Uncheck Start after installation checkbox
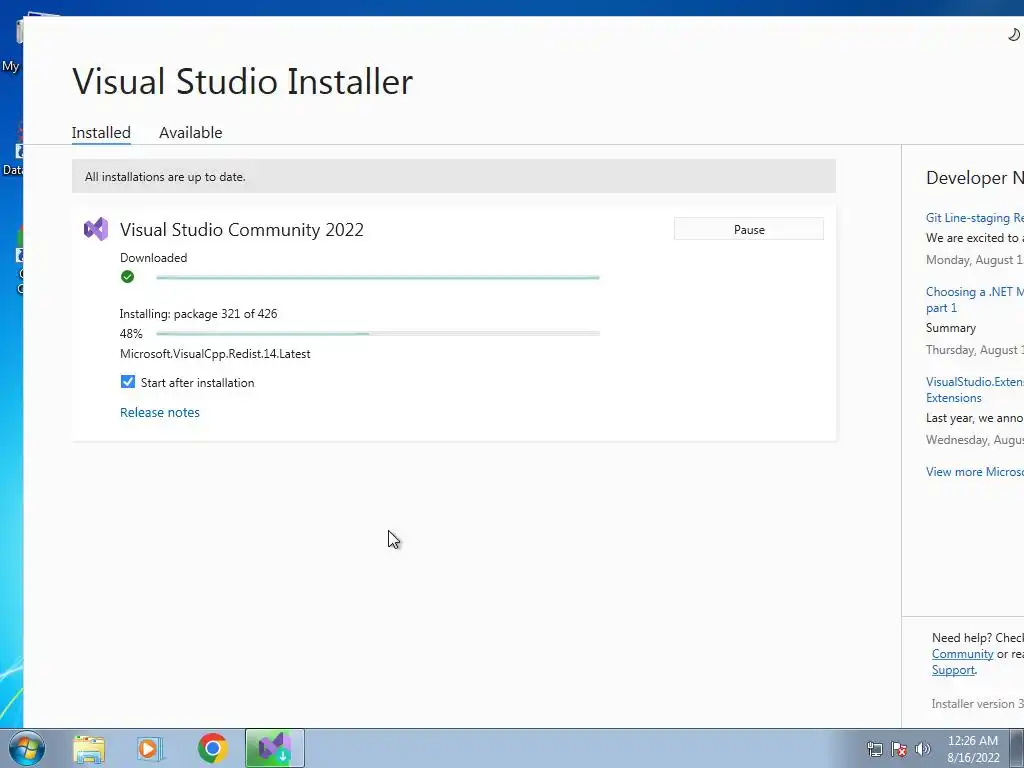Viewport: 1024px width, 768px height. point(128,382)
